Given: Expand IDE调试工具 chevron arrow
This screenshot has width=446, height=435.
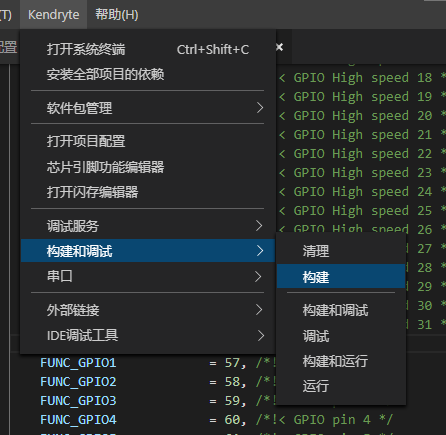Looking at the screenshot, I should click(261, 335).
